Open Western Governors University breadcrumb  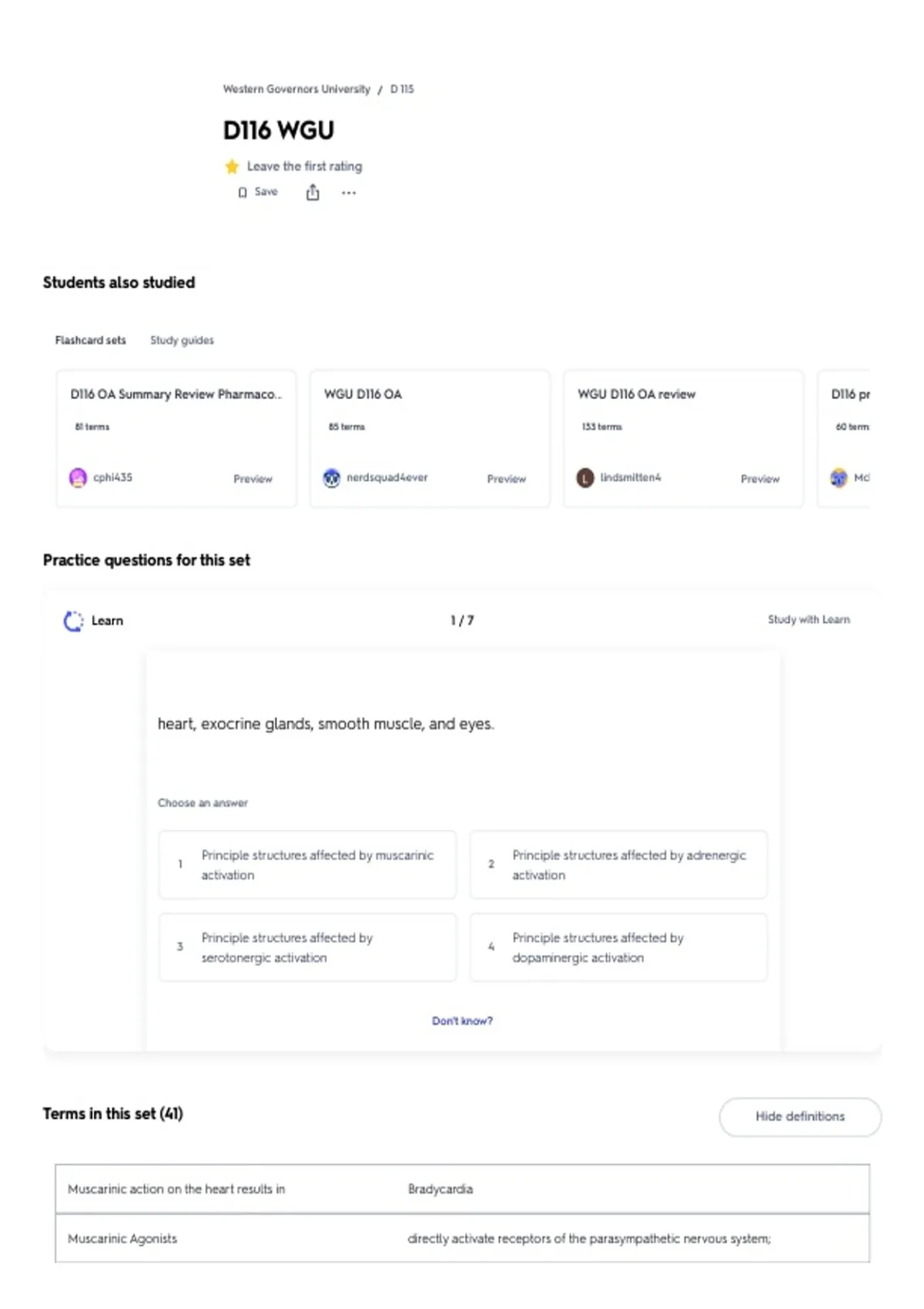tap(296, 89)
